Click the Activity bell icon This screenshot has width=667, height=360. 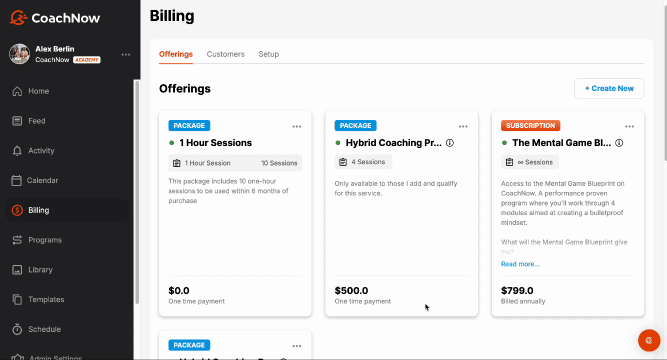pos(17,151)
